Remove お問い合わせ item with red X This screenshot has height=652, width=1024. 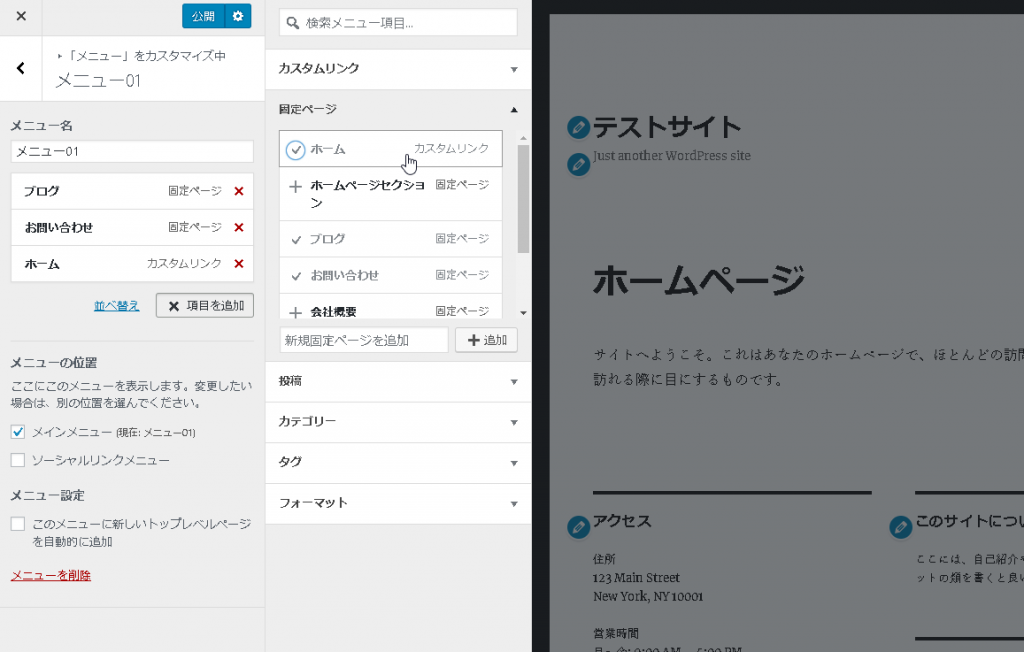(238, 227)
